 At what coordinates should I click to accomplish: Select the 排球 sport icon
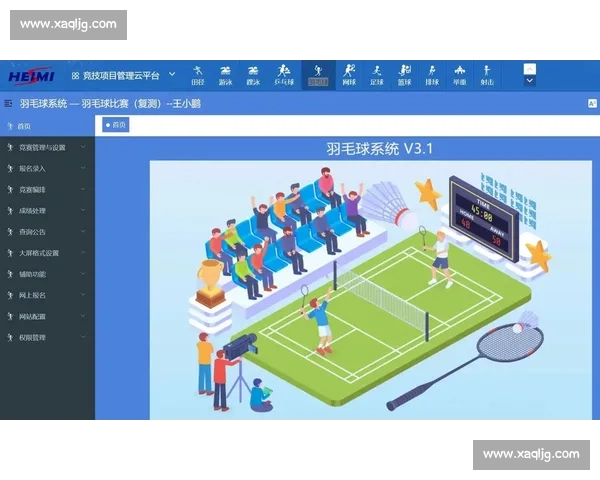click(x=432, y=74)
